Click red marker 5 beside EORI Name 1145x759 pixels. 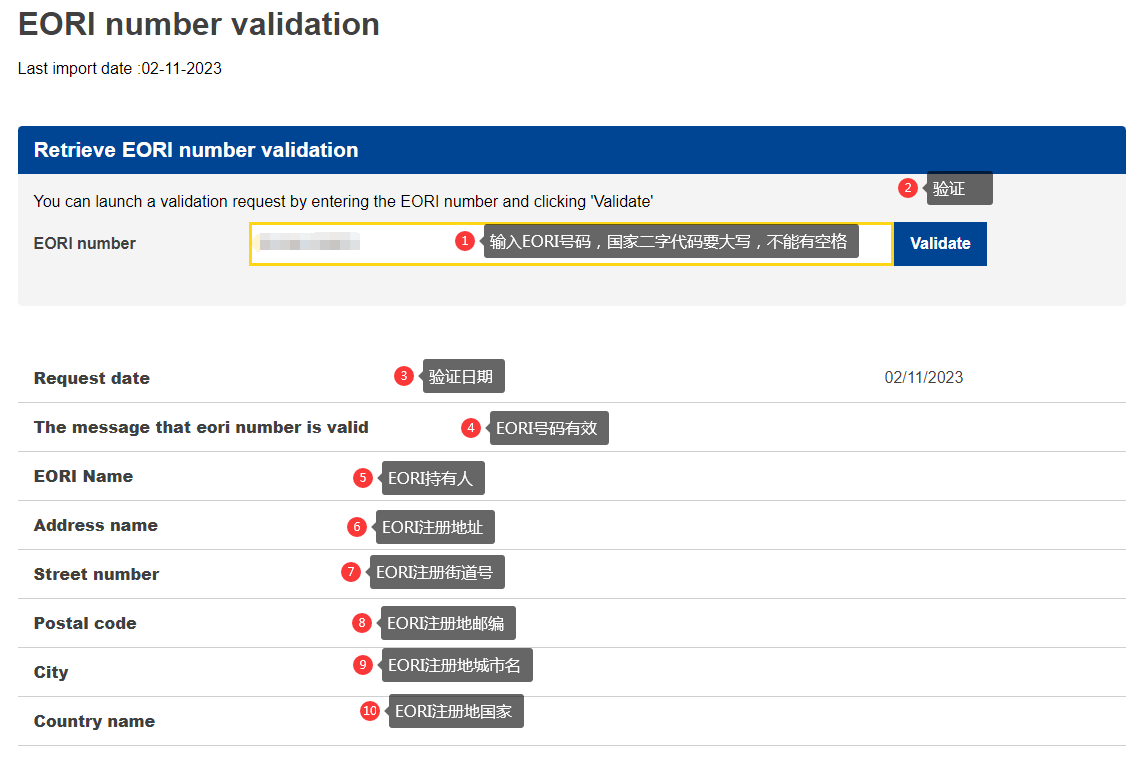[363, 478]
